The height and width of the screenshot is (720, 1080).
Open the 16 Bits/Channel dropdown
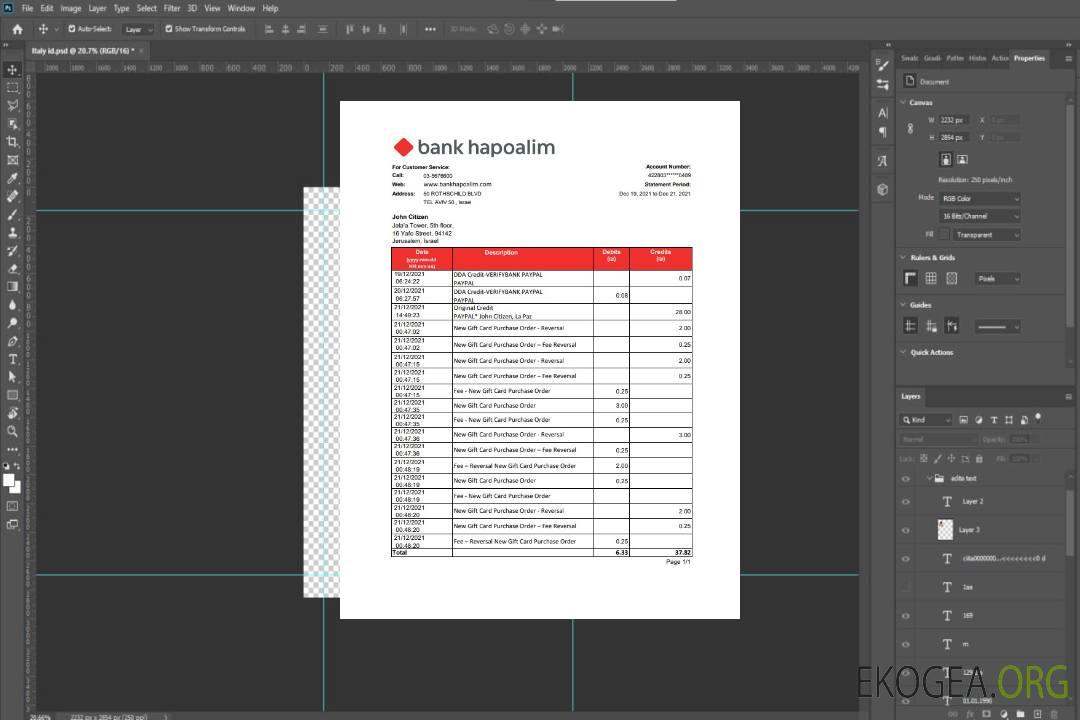980,216
